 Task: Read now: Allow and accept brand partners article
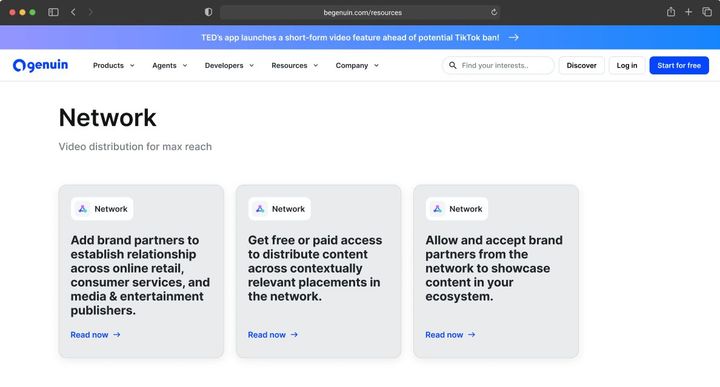450,335
